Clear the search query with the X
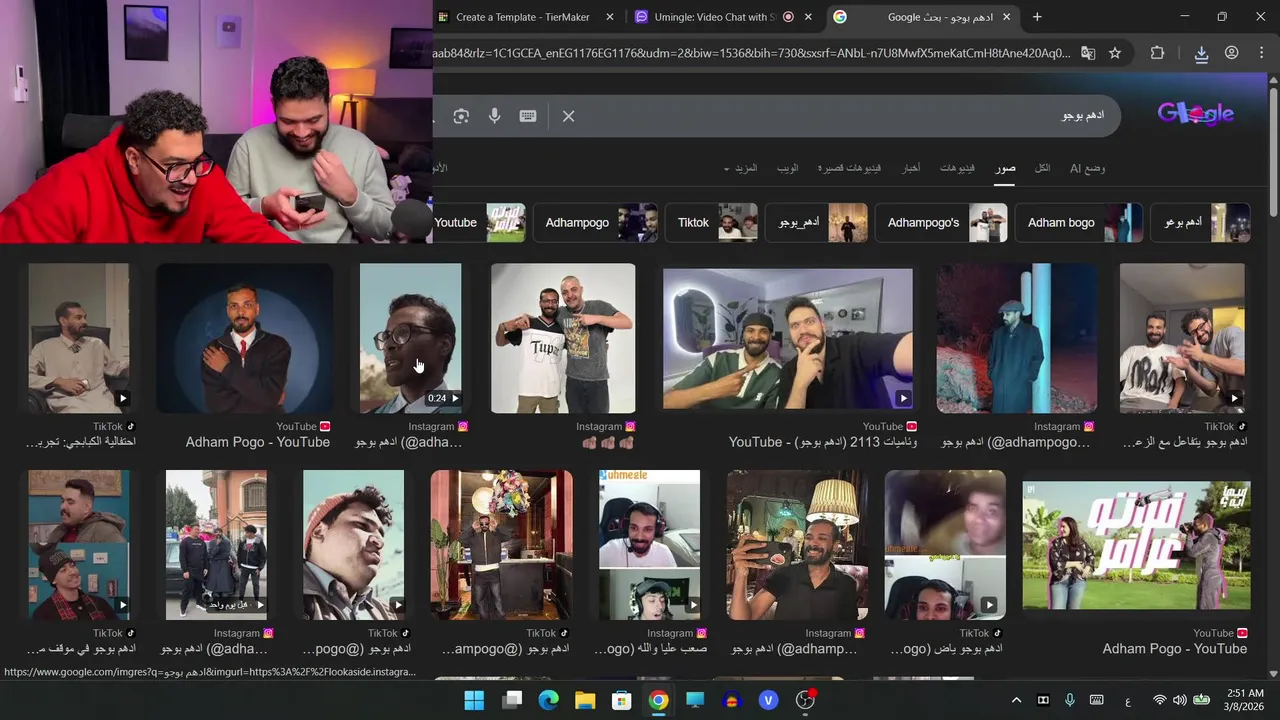This screenshot has height=720, width=1280. (568, 116)
